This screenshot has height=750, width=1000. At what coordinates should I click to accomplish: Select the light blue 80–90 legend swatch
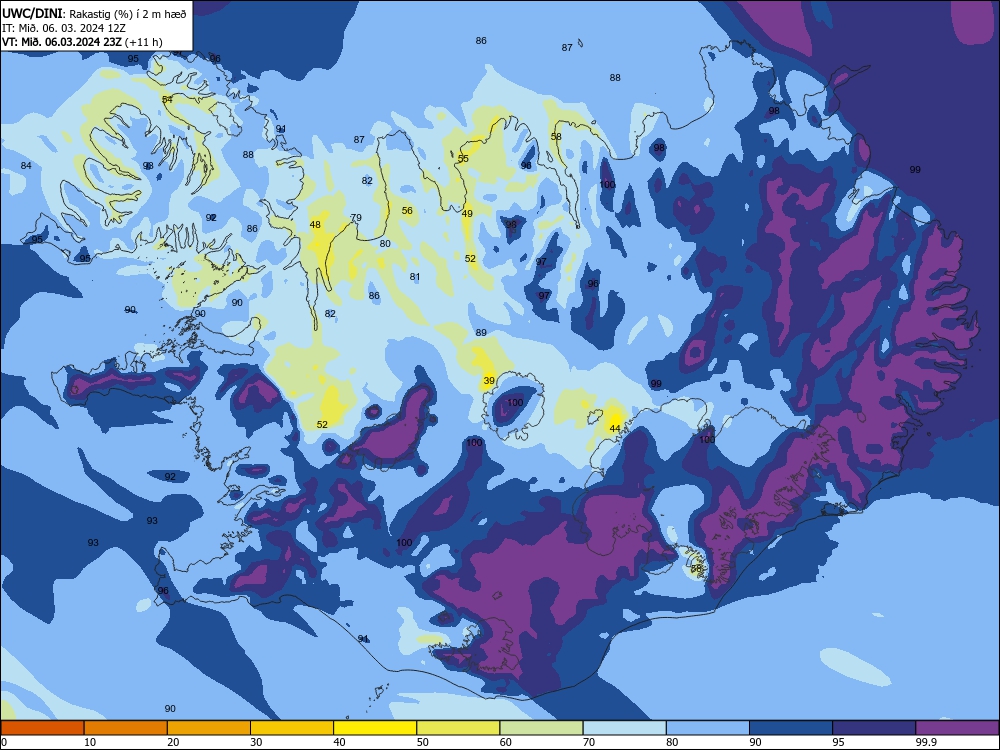[x=708, y=728]
